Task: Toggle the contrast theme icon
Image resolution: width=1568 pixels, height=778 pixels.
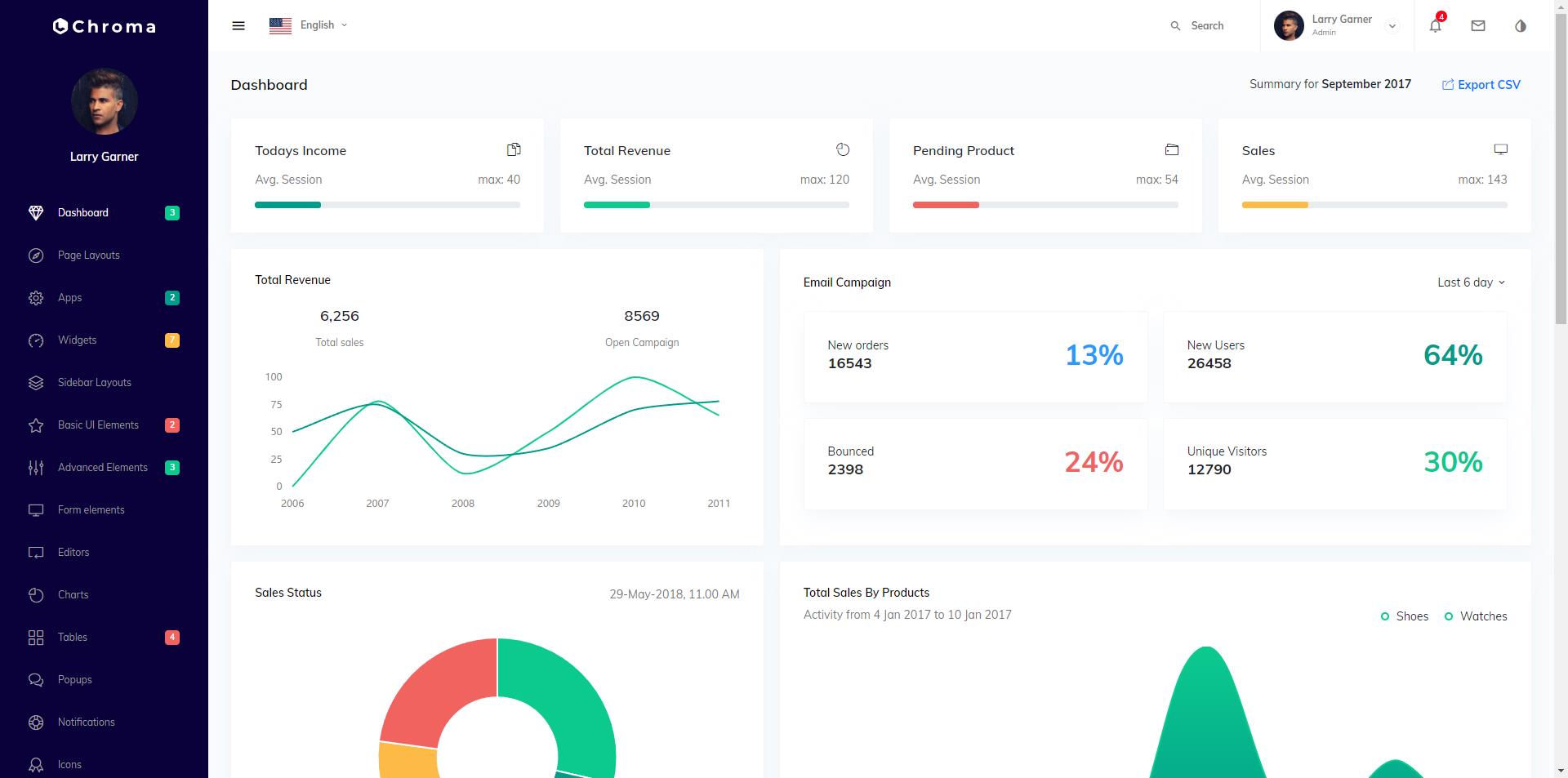Action: point(1521,25)
